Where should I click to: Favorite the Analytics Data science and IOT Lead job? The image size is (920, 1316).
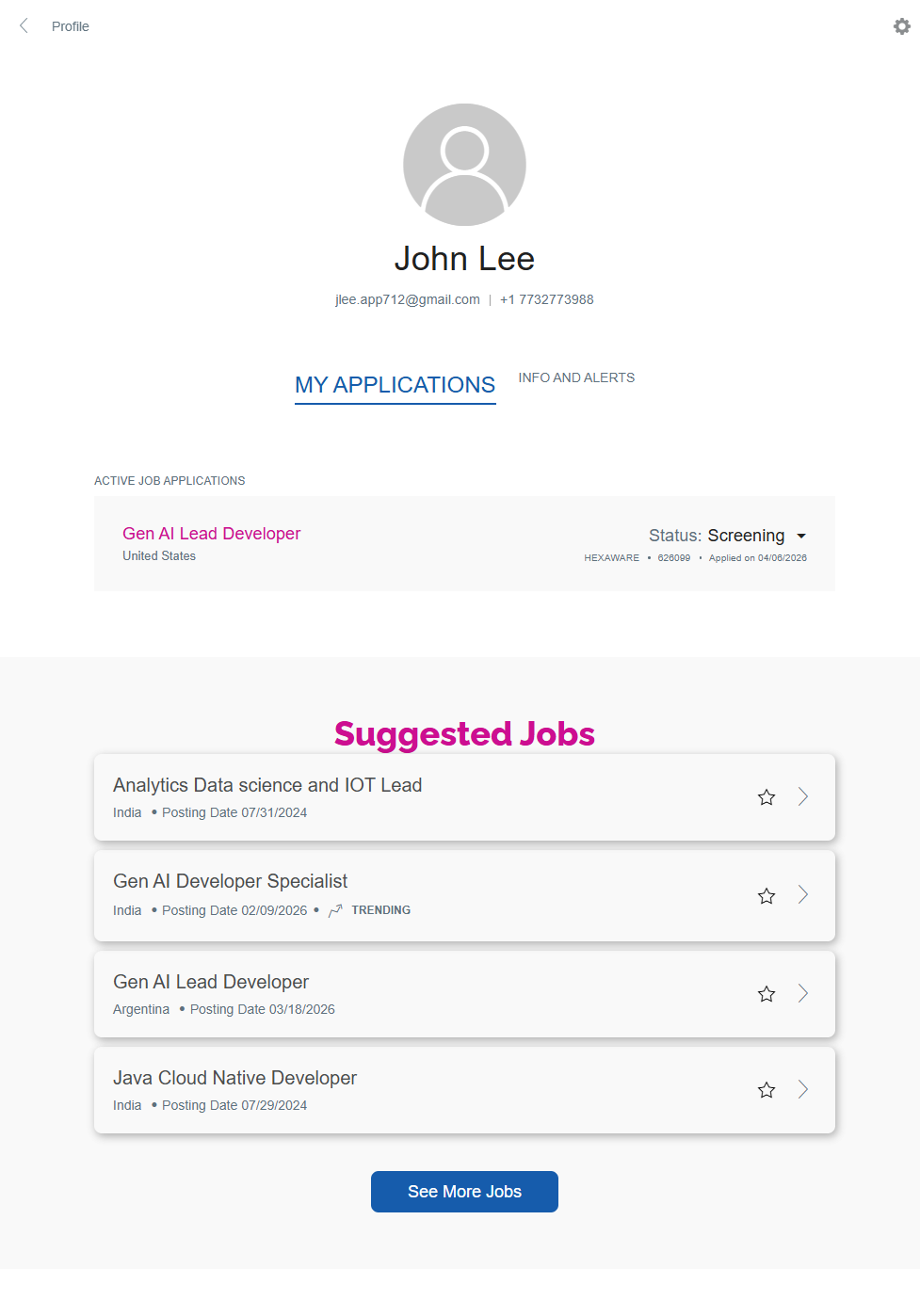(767, 797)
